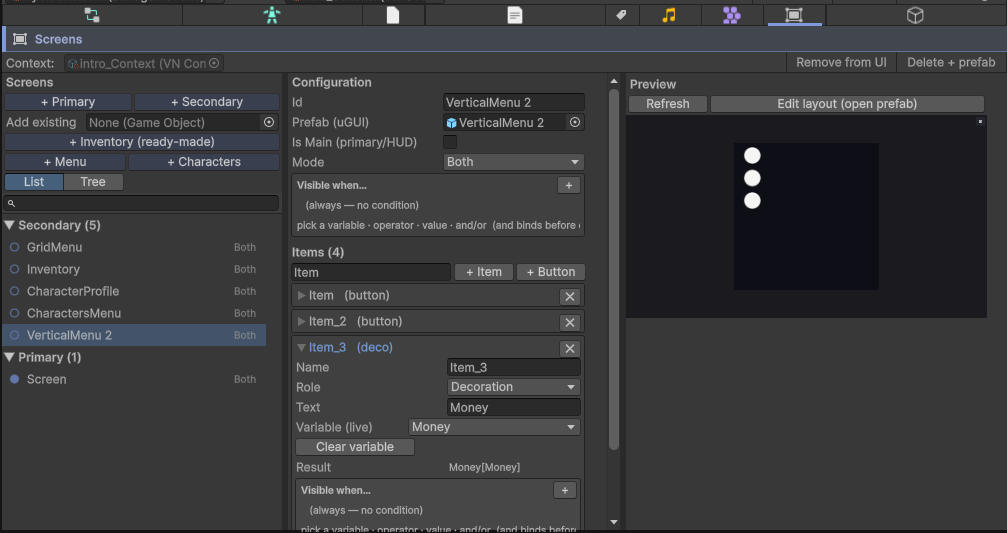The image size is (1007, 533).
Task: Click the scroll up arrow in Configuration
Action: click(614, 81)
